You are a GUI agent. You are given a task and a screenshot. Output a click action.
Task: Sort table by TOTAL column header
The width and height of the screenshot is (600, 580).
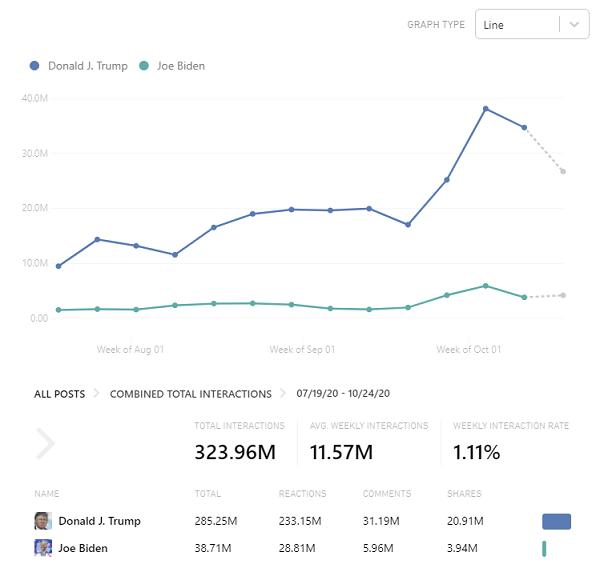[208, 494]
